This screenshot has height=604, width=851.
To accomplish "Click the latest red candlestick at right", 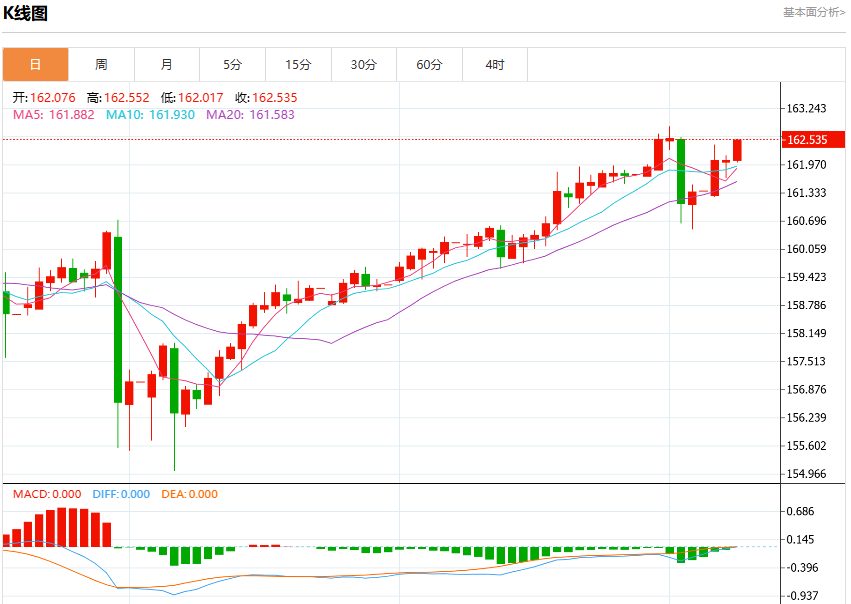I will click(x=737, y=150).
